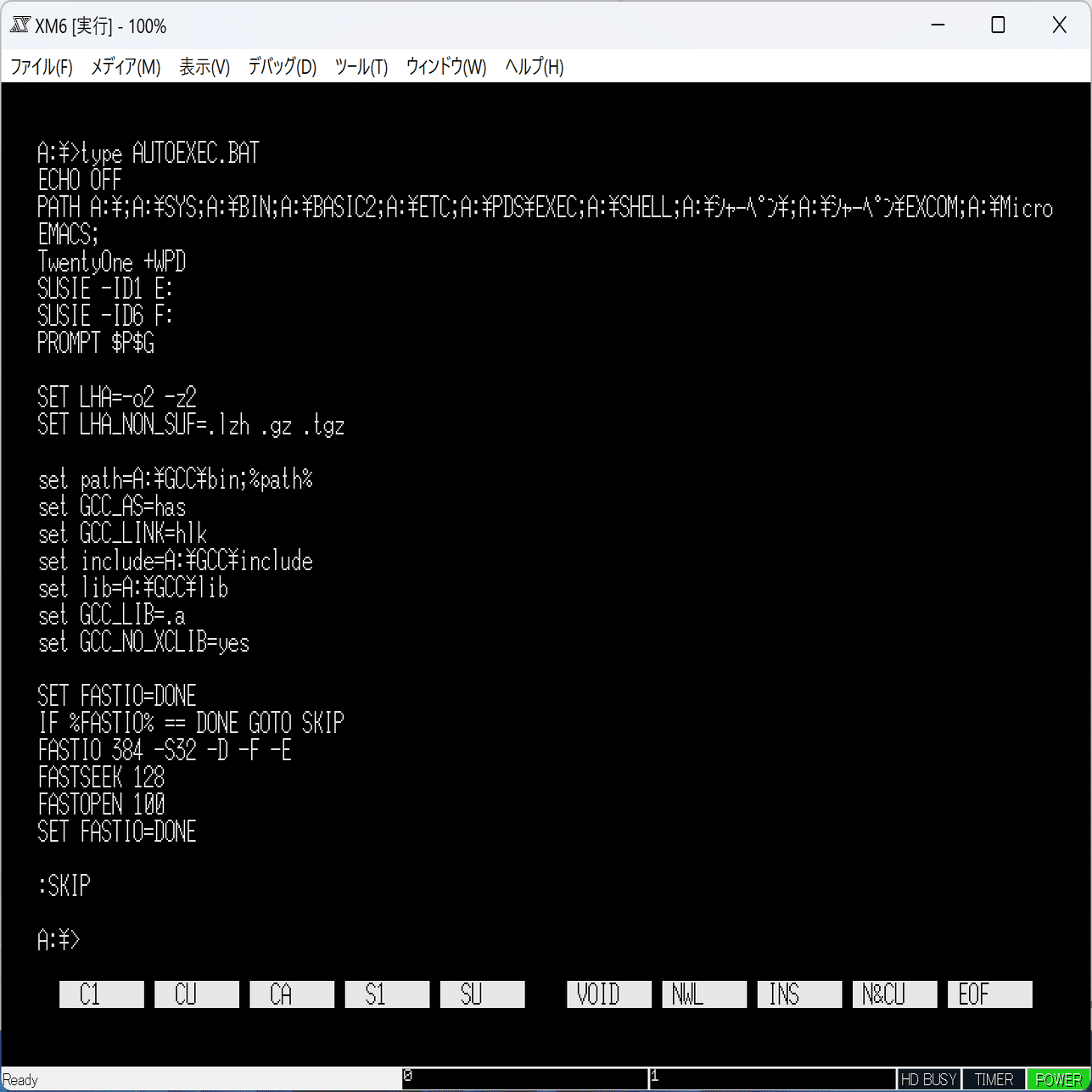Image resolution: width=1092 pixels, height=1092 pixels.
Task: Open the 表示(V) display menu
Action: pyautogui.click(x=204, y=67)
